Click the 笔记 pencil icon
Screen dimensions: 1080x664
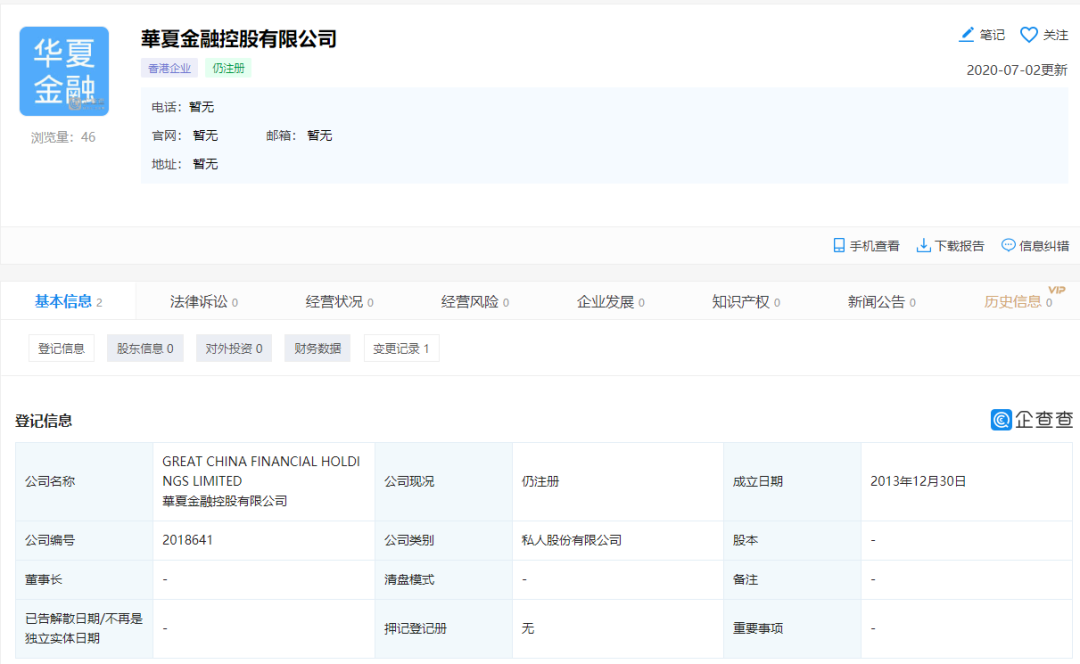tap(966, 34)
